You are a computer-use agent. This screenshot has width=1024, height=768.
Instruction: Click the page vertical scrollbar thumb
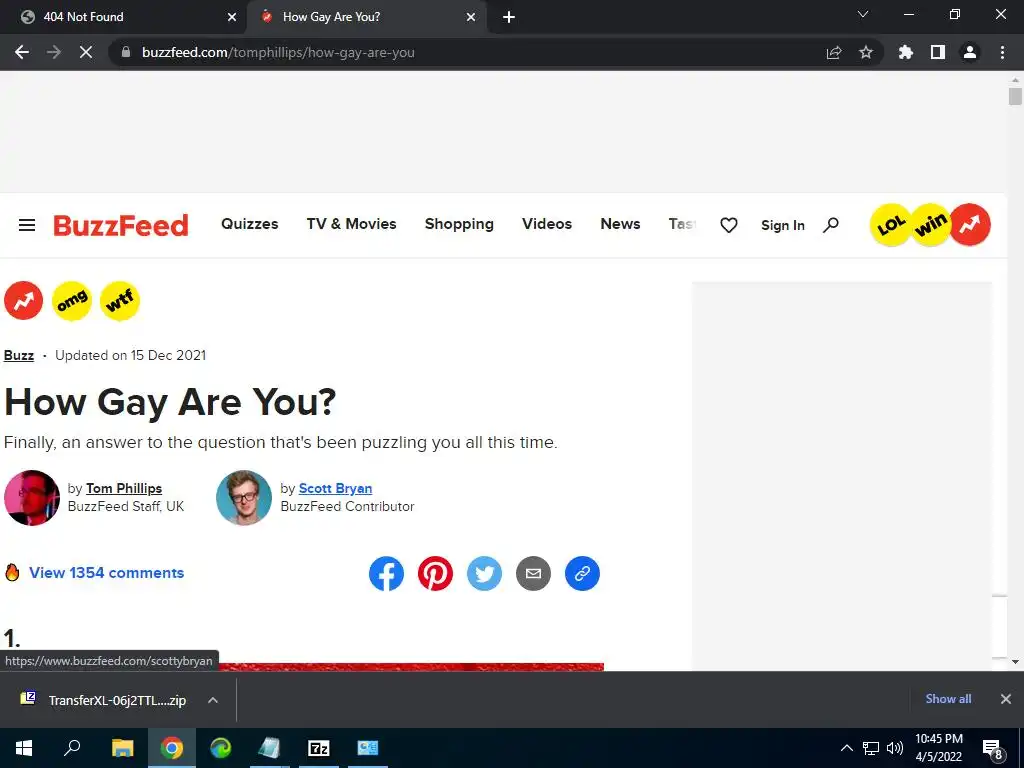coord(1015,97)
